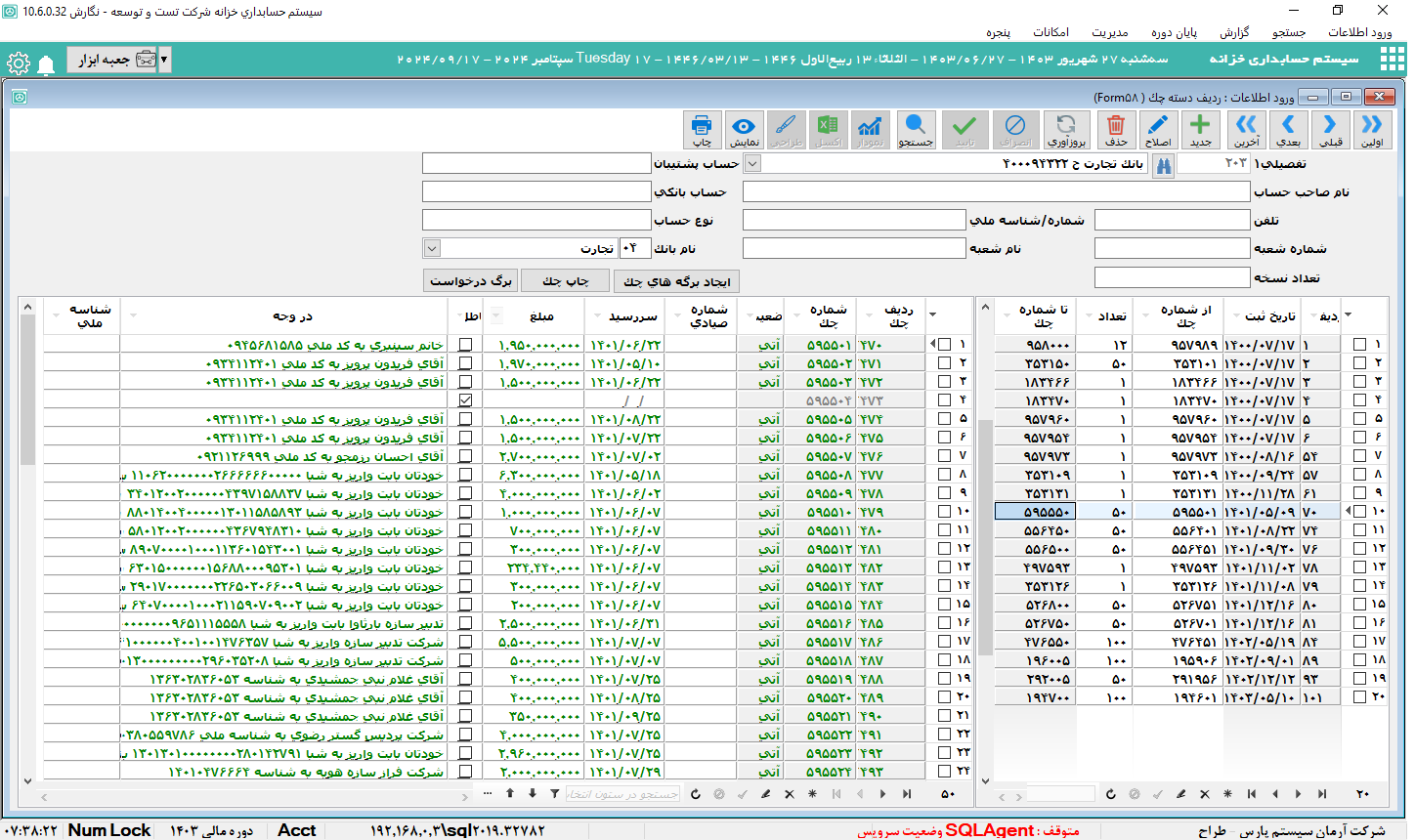Click the insert asterisk icon in cheque grid navigator
Screen dimensions: 1415x840
coord(813,794)
